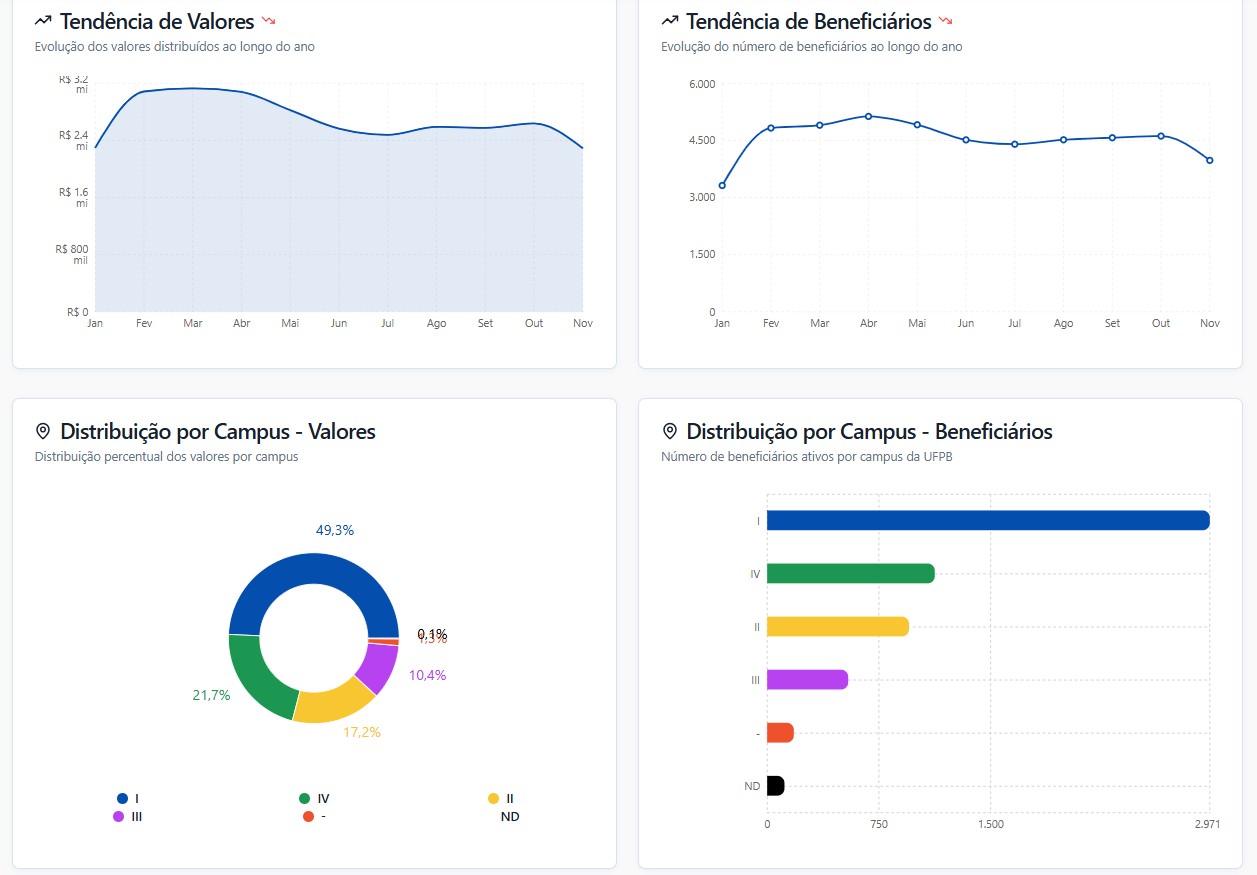1257x875 pixels.
Task: Click the red downward arrow after Tendência de Beneficiários
Action: [x=945, y=20]
